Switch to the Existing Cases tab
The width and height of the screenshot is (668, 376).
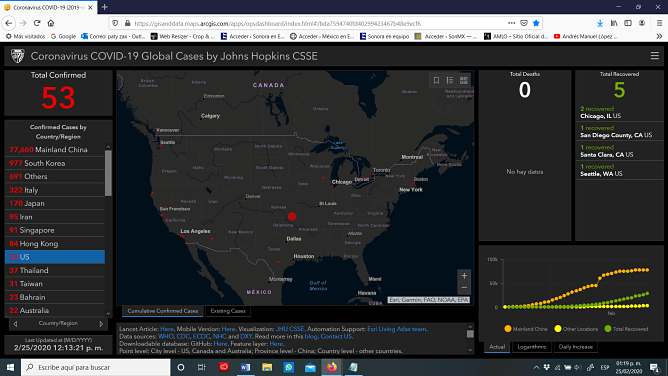pos(228,311)
